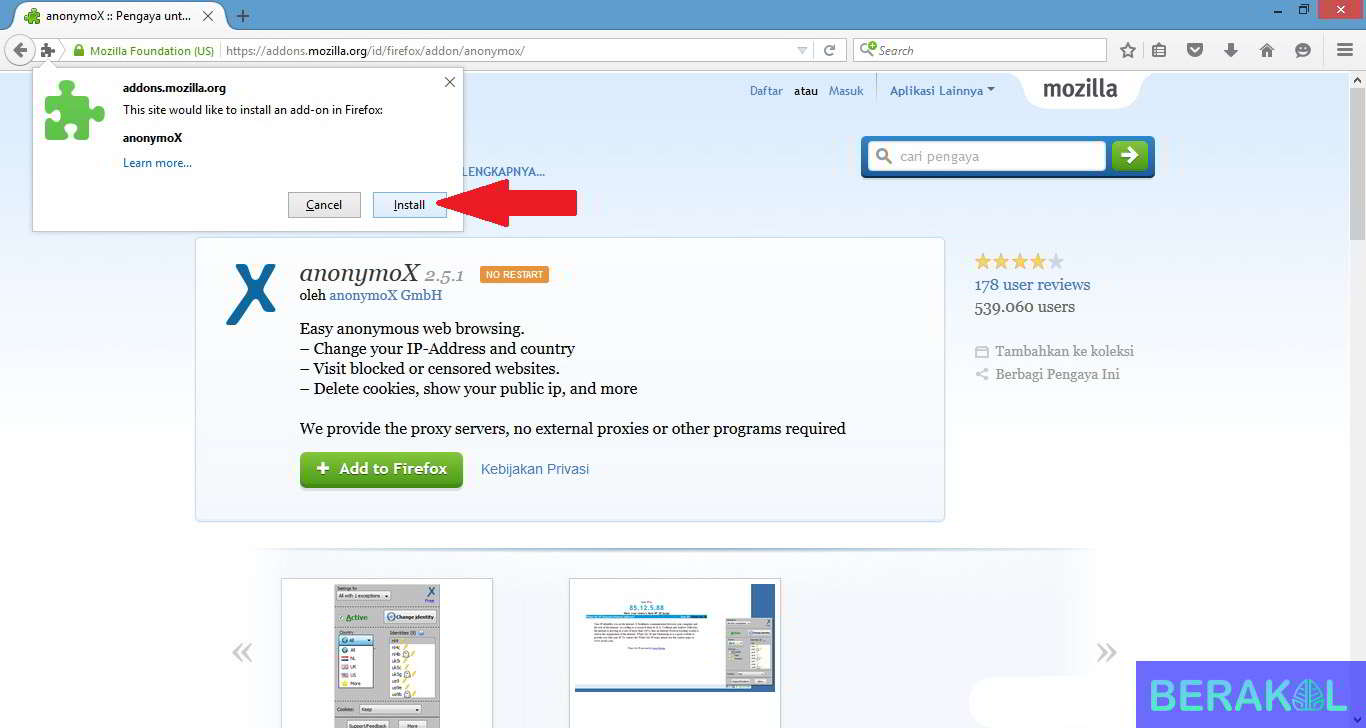Reload the current page
1366x728 pixels.
[829, 51]
